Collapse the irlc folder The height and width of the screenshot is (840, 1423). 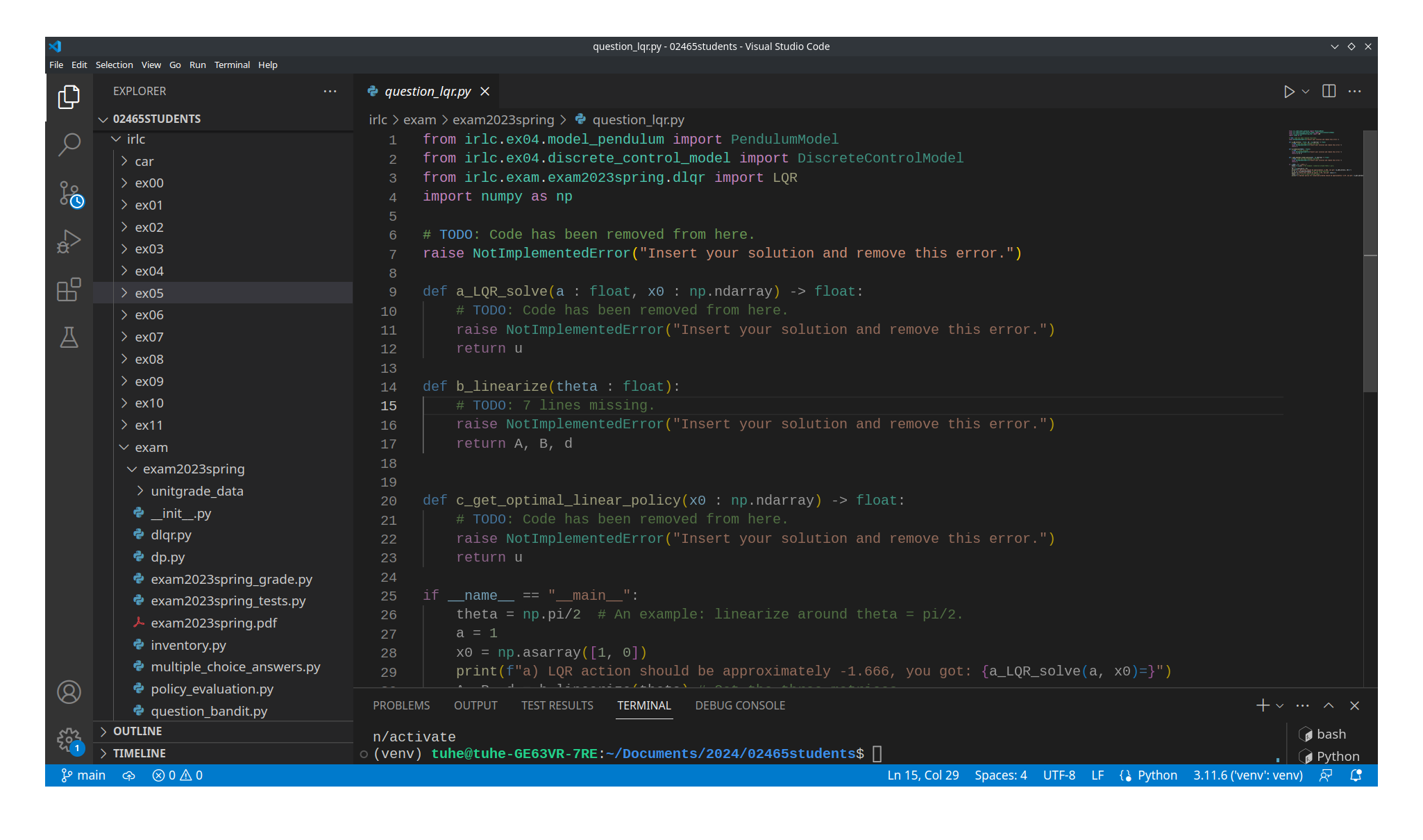tap(224, 140)
